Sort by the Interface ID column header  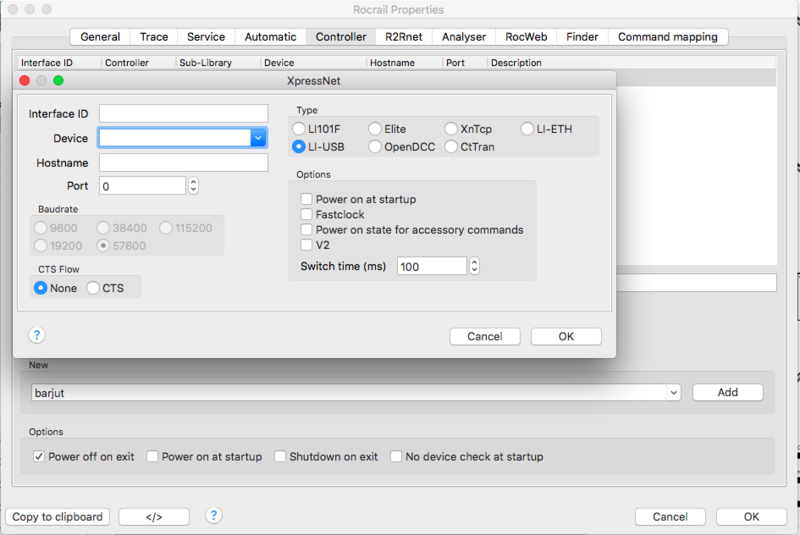coord(59,62)
